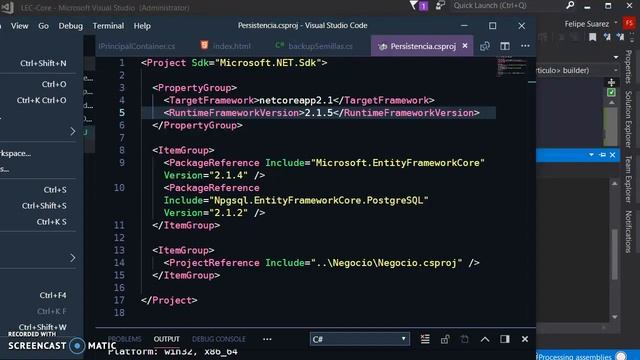Open changes for Persistencia.csproj in the editor toolbar
Viewport: 640px width, 360px height.
(x=484, y=46)
